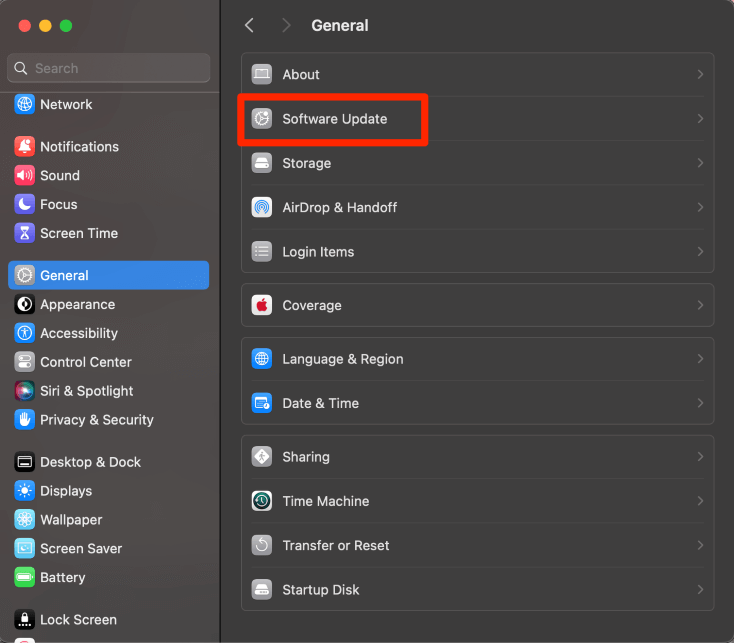Select the AirDrop & Handoff icon

click(x=262, y=207)
